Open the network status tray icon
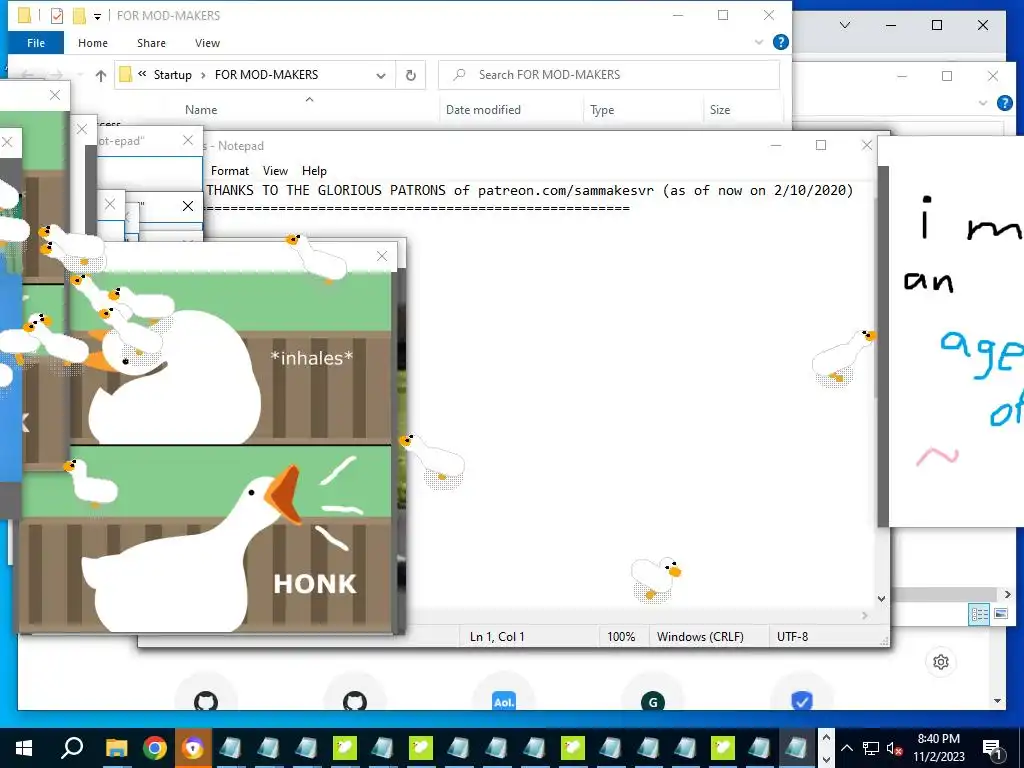 871,748
